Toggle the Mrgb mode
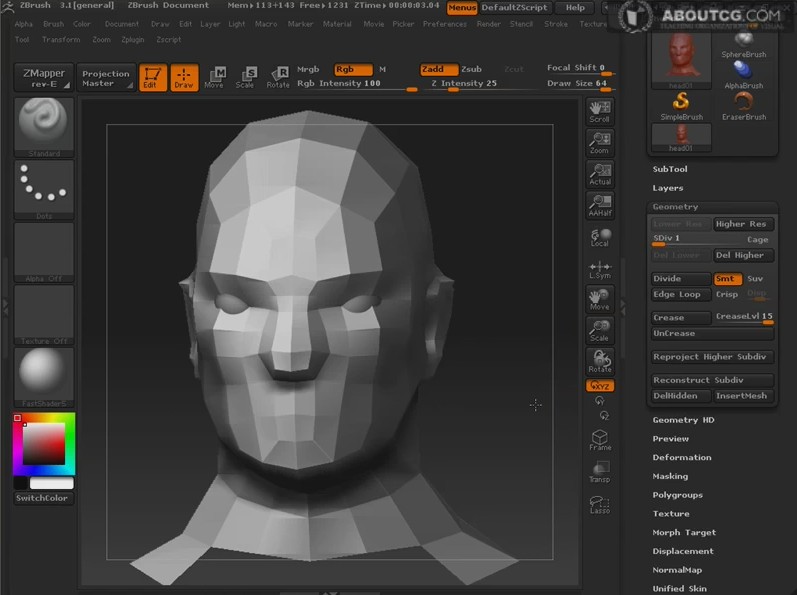Image resolution: width=797 pixels, height=595 pixels. point(308,69)
